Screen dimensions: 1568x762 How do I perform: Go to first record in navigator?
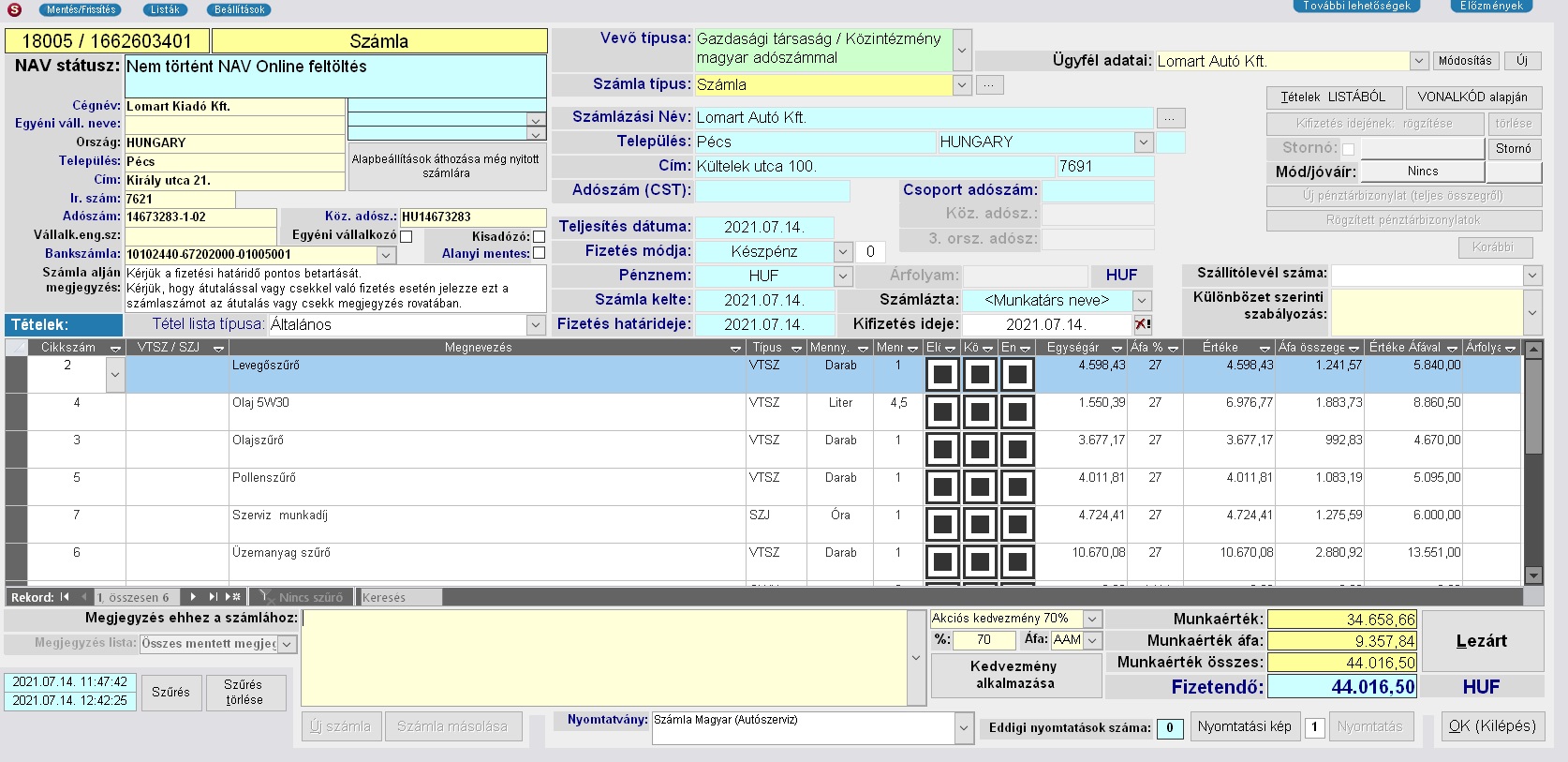65,597
